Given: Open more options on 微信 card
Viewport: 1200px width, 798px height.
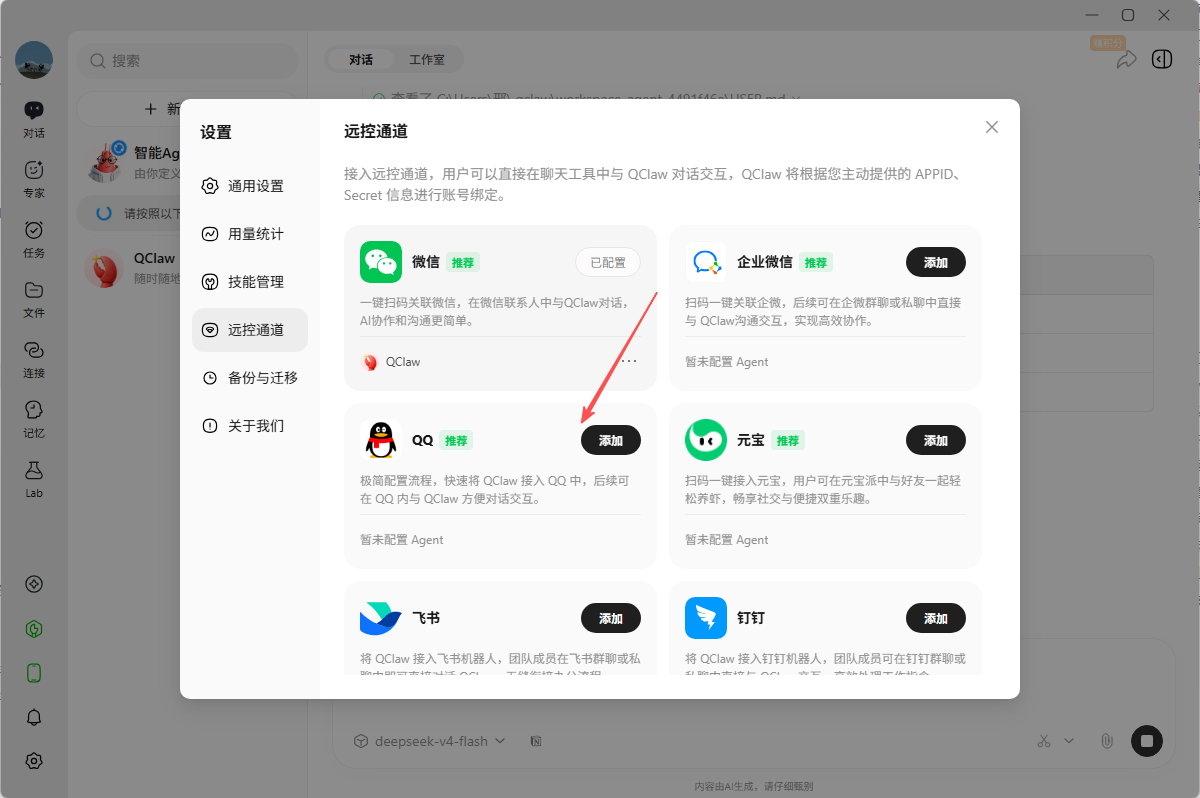Looking at the screenshot, I should pos(629,361).
